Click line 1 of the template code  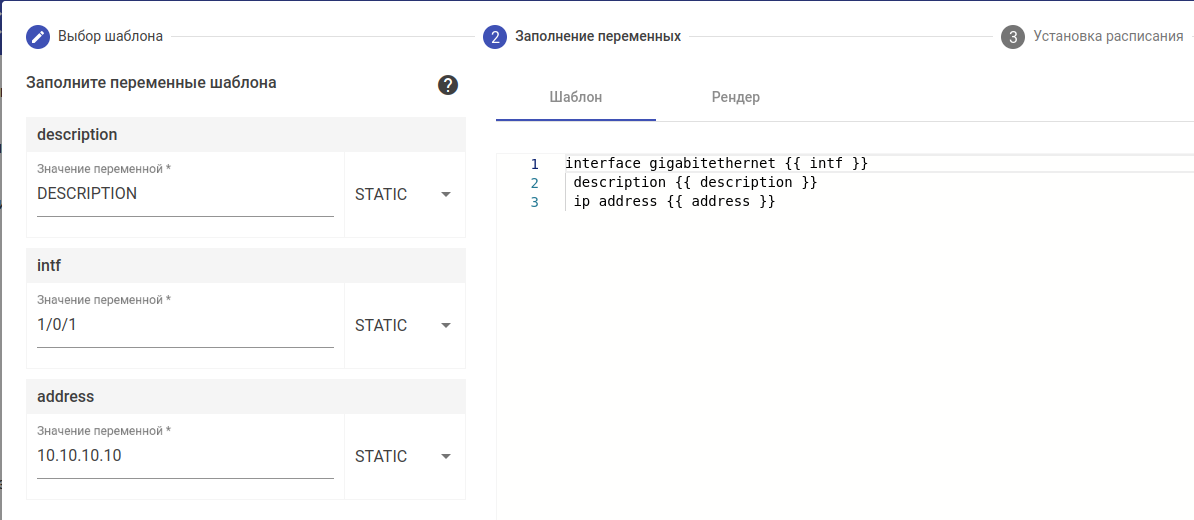coord(716,163)
